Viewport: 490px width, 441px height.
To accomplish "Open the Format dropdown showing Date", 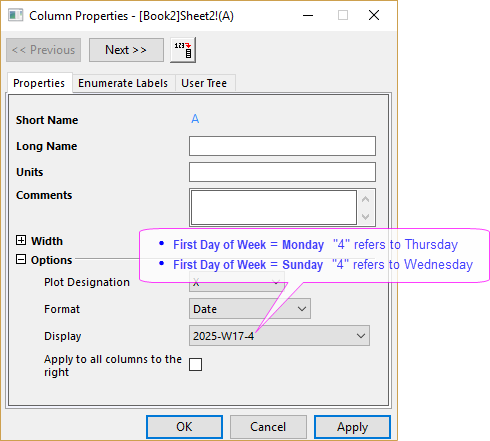I will (250, 309).
